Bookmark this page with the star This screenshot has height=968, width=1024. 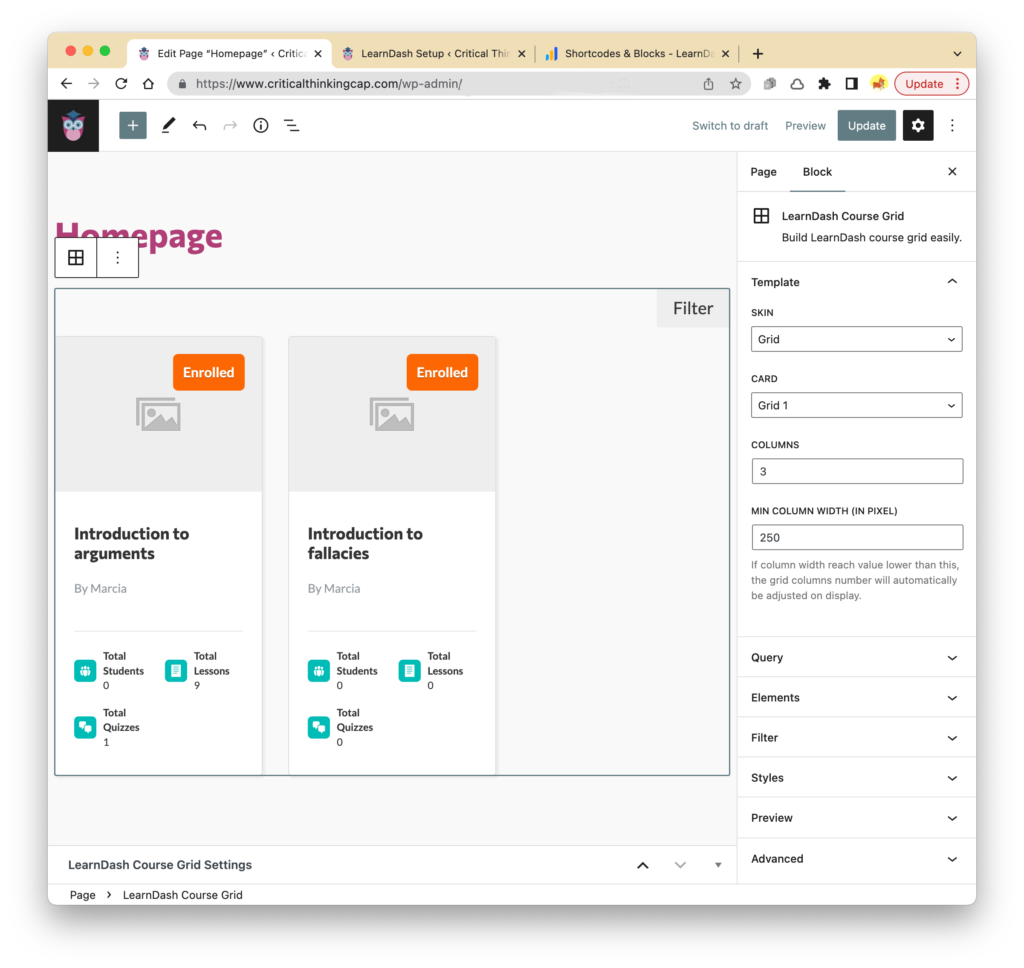coord(735,84)
